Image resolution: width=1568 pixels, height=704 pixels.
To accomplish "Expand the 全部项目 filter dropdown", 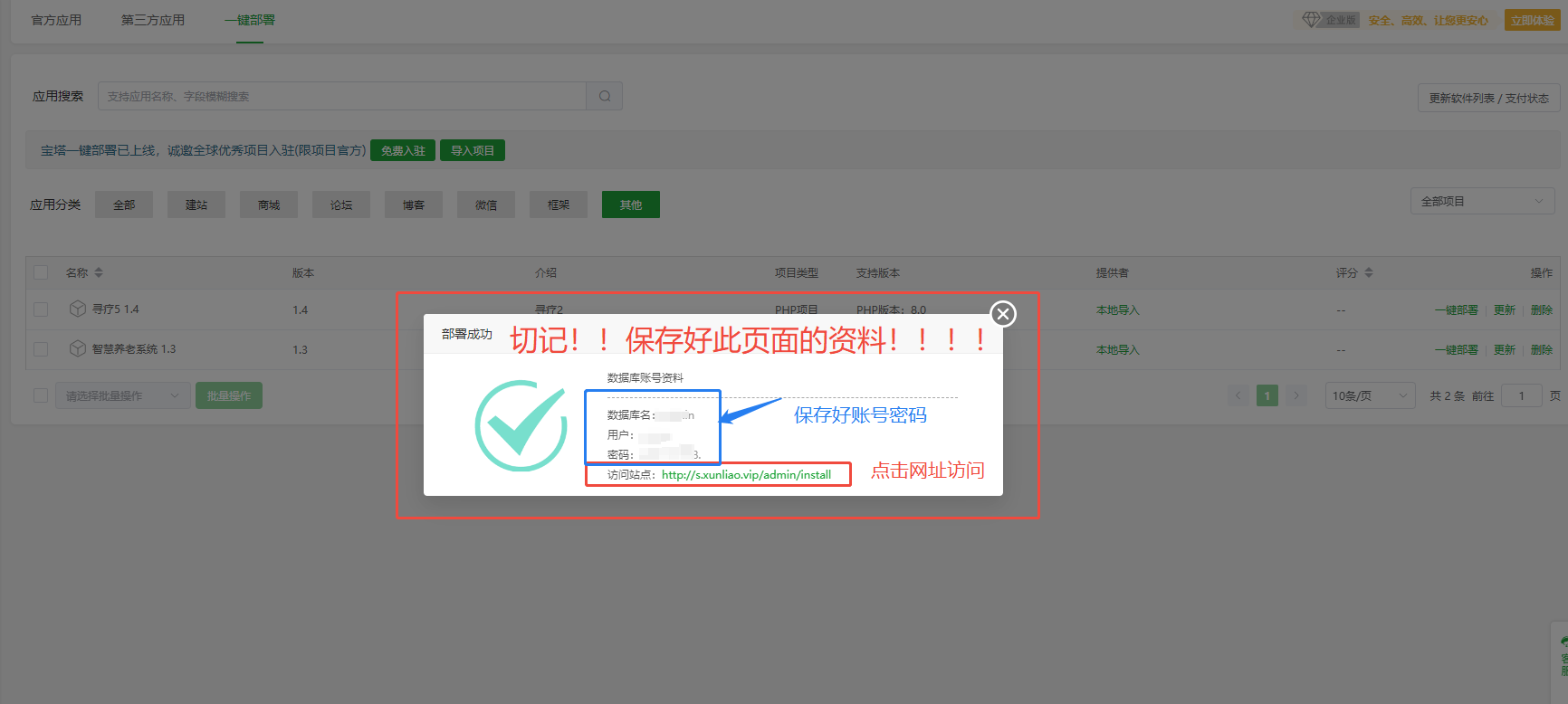I will coord(1482,201).
